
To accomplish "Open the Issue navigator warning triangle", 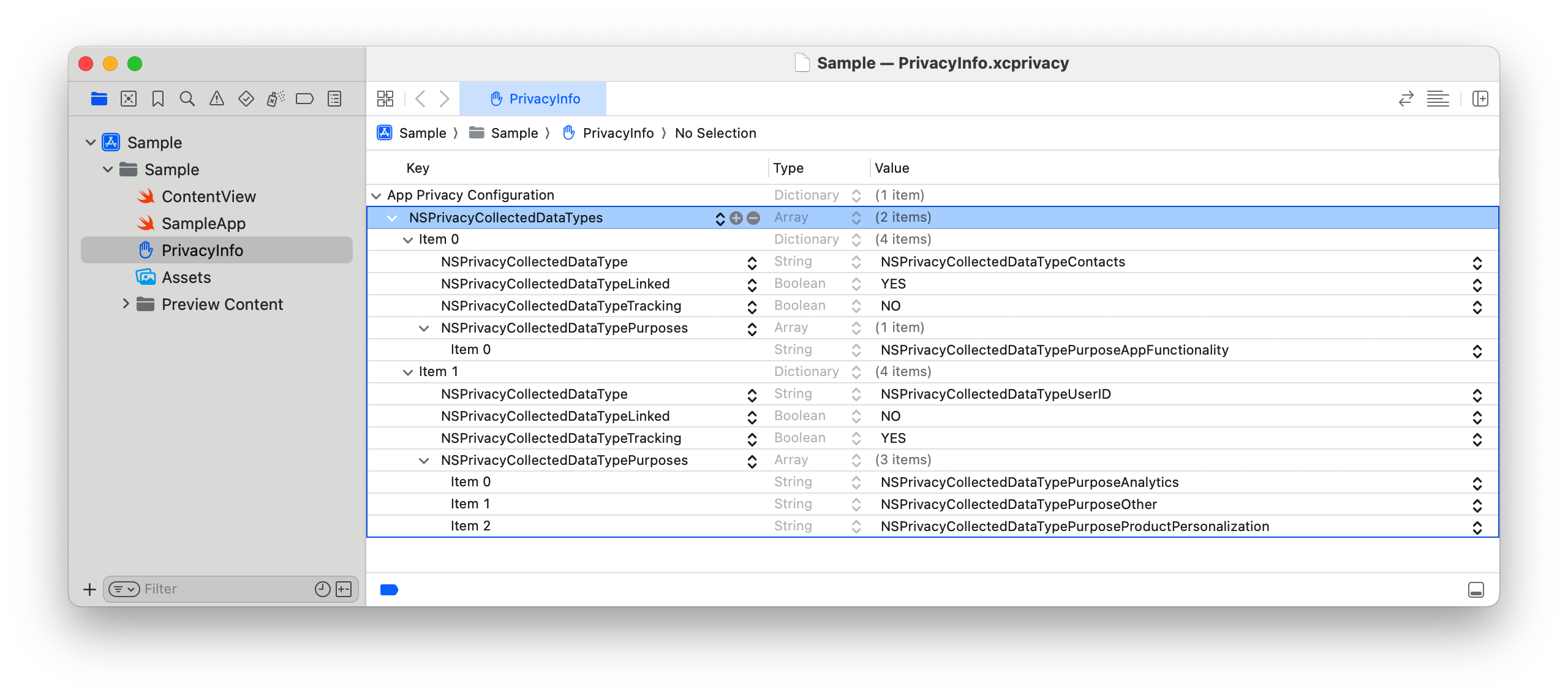I will (217, 98).
